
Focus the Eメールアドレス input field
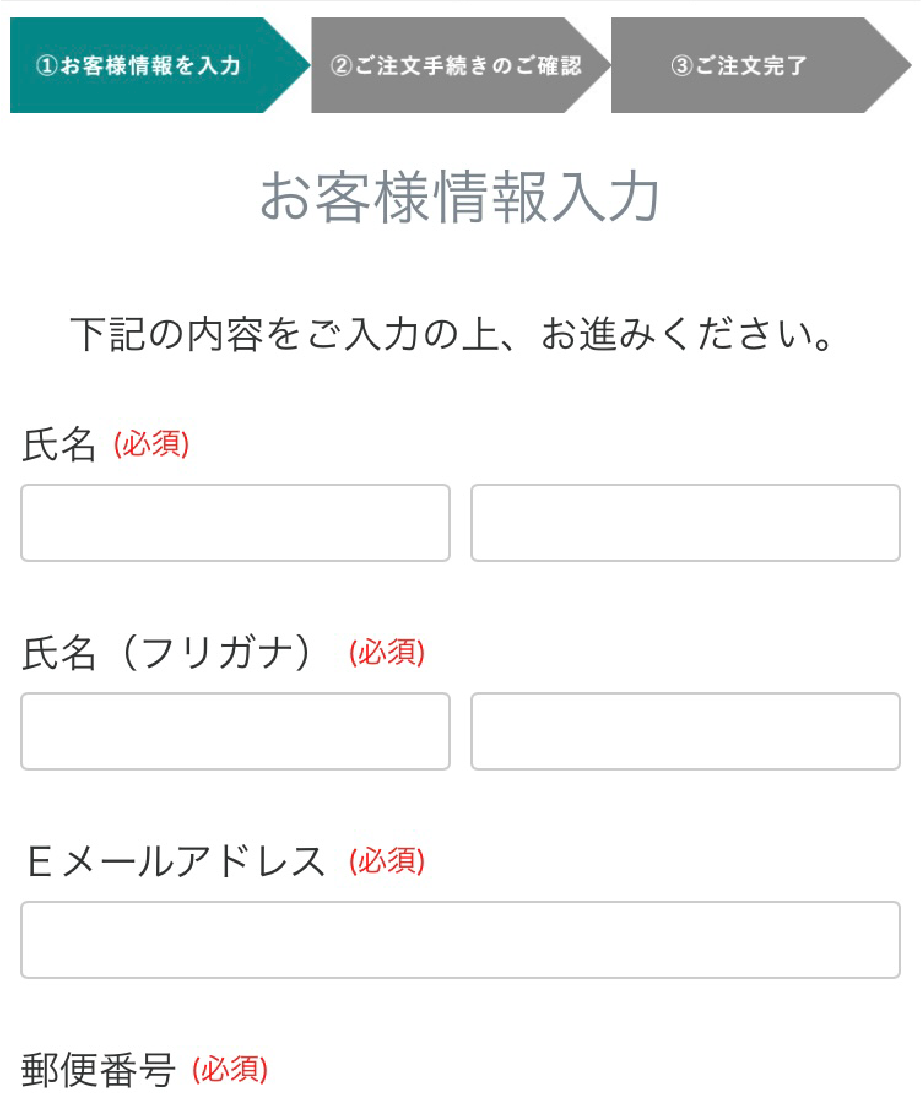pyautogui.click(x=460, y=940)
